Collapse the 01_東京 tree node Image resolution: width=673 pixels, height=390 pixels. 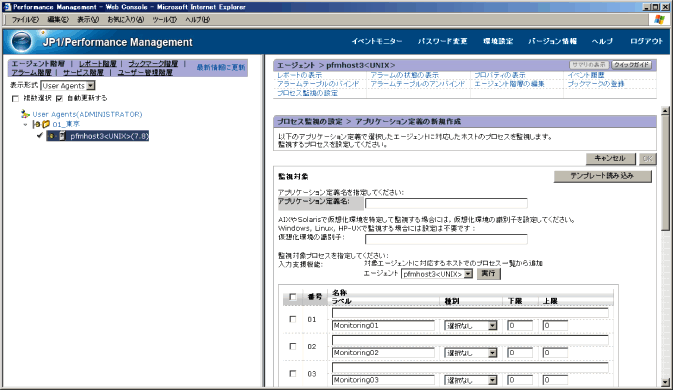pos(25,124)
